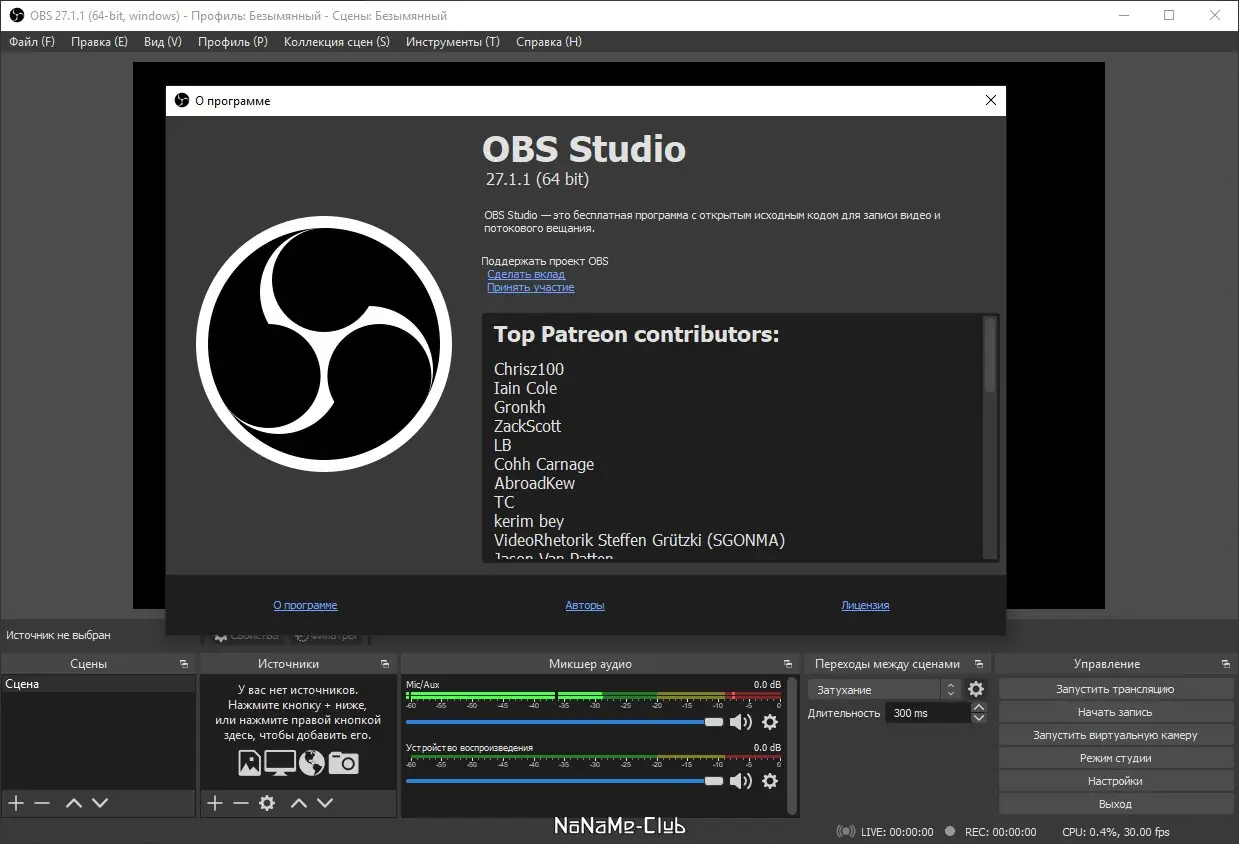Click the Длительность 300 ms field

pyautogui.click(x=928, y=713)
